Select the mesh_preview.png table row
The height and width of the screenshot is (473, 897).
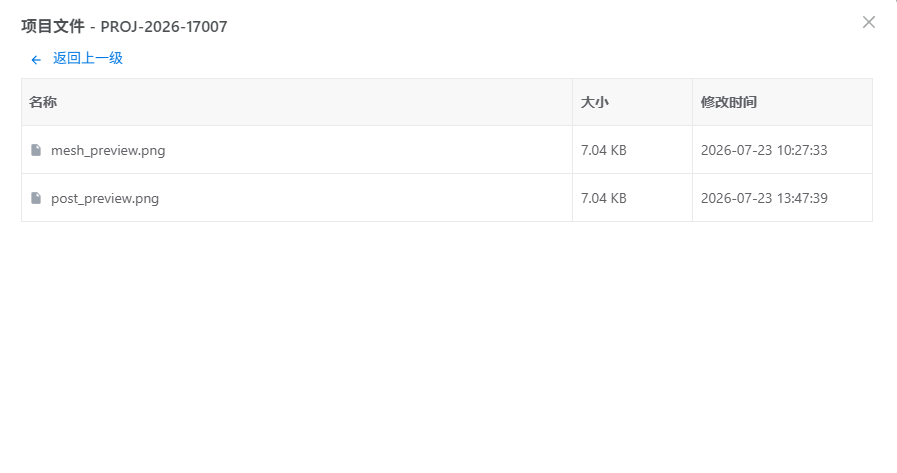tap(447, 150)
